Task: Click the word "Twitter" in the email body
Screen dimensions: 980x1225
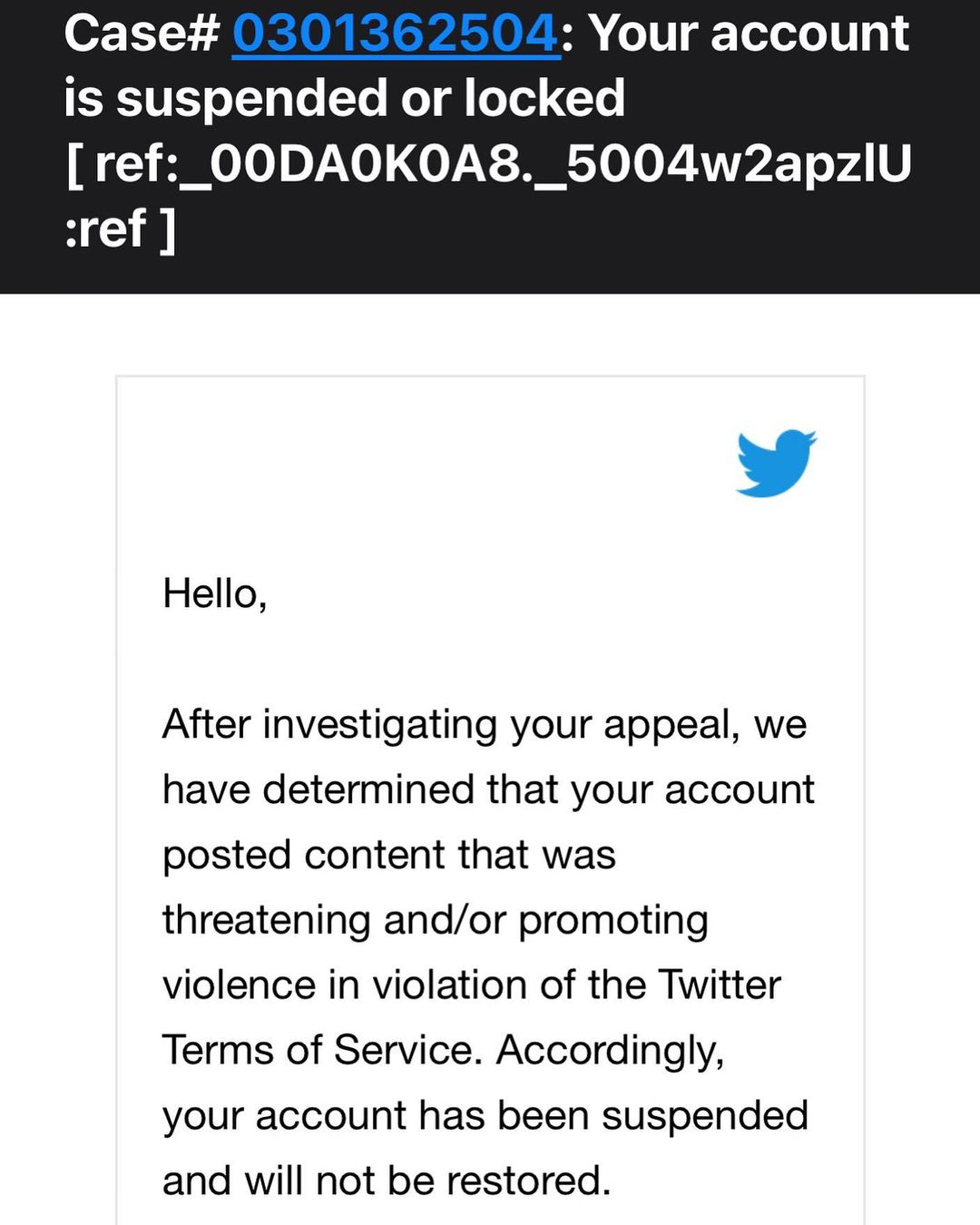Action: click(x=720, y=985)
